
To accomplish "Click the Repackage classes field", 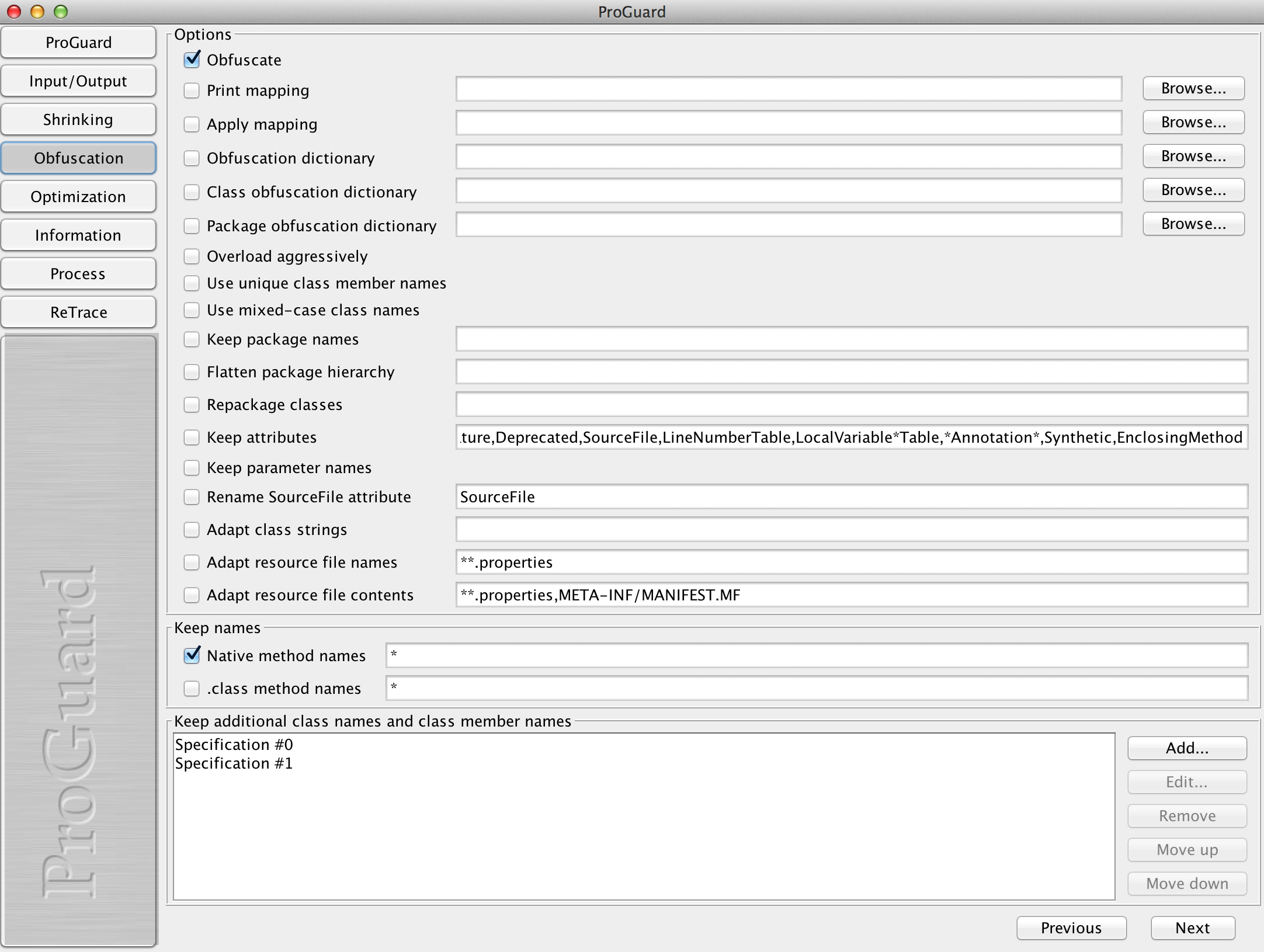I will 852,404.
